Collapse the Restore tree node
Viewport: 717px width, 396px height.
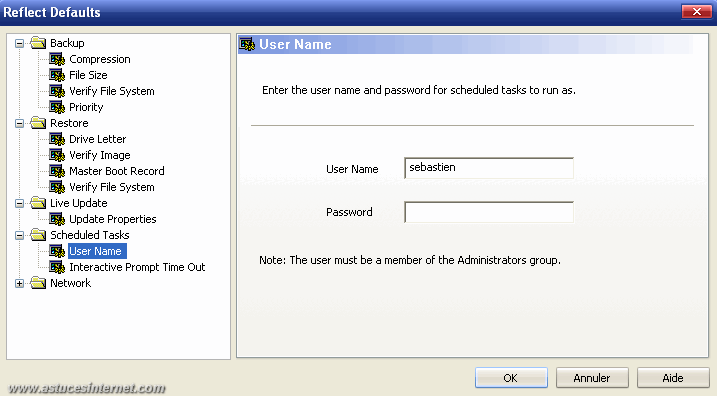[19, 123]
